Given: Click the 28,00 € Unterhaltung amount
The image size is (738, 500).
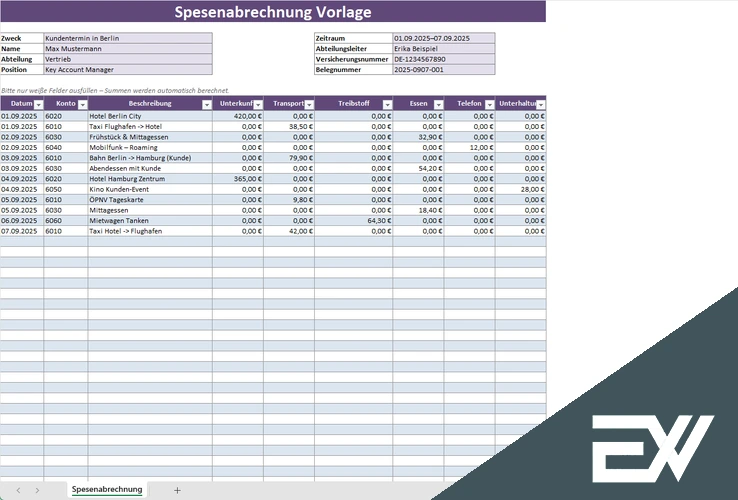Looking at the screenshot, I should (x=521, y=189).
